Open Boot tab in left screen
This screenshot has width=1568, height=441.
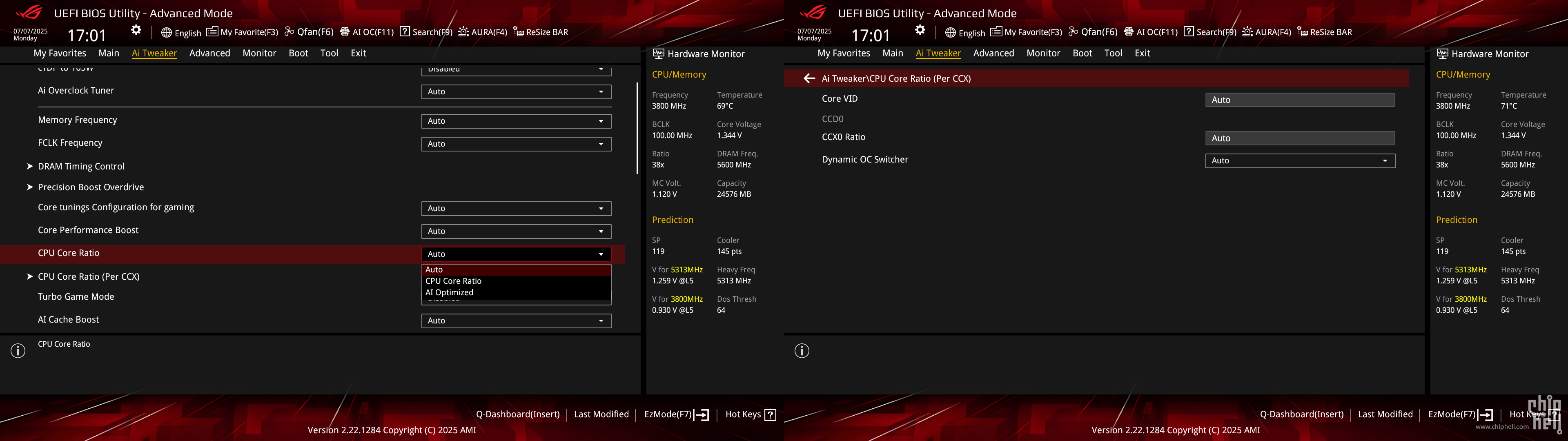298,53
